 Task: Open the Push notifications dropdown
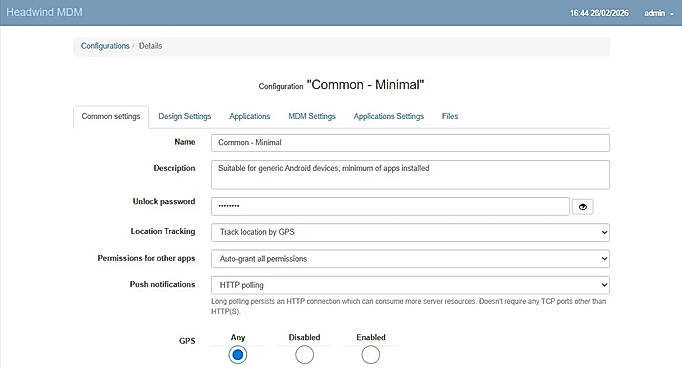[x=410, y=285]
